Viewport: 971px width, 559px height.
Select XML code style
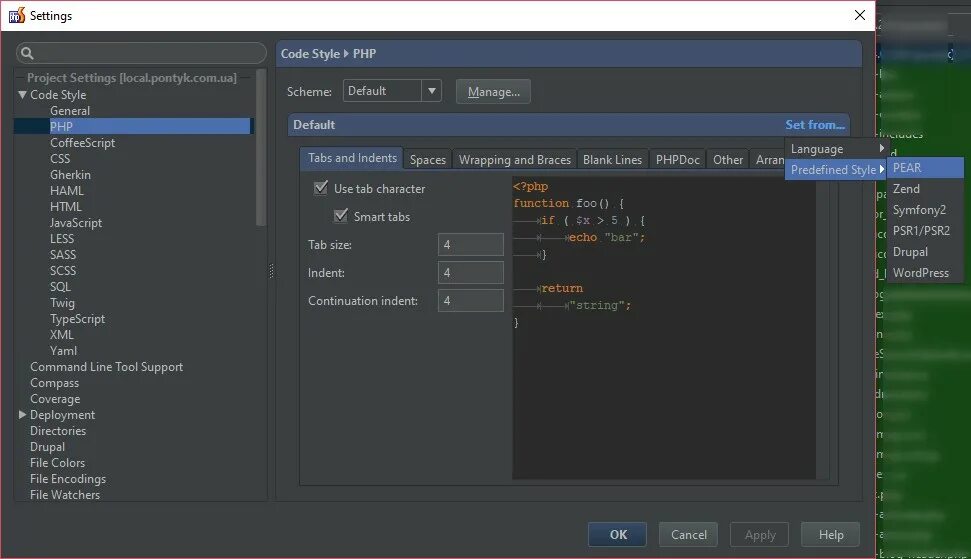(61, 334)
